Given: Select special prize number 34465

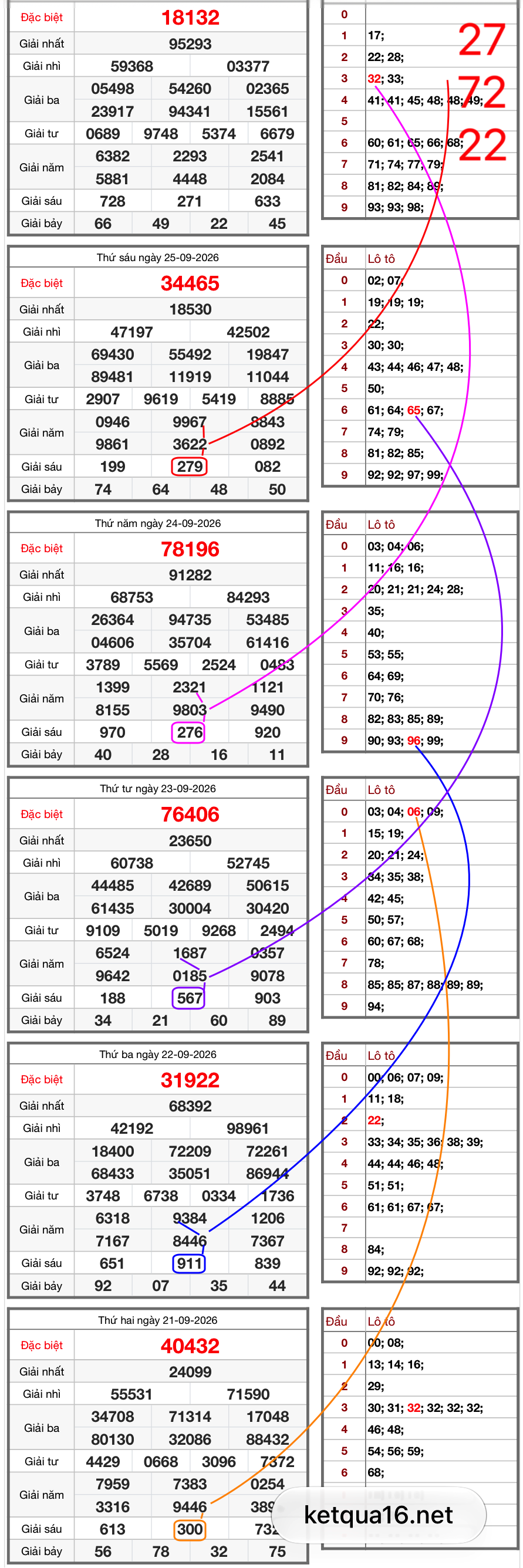Looking at the screenshot, I should click(190, 283).
